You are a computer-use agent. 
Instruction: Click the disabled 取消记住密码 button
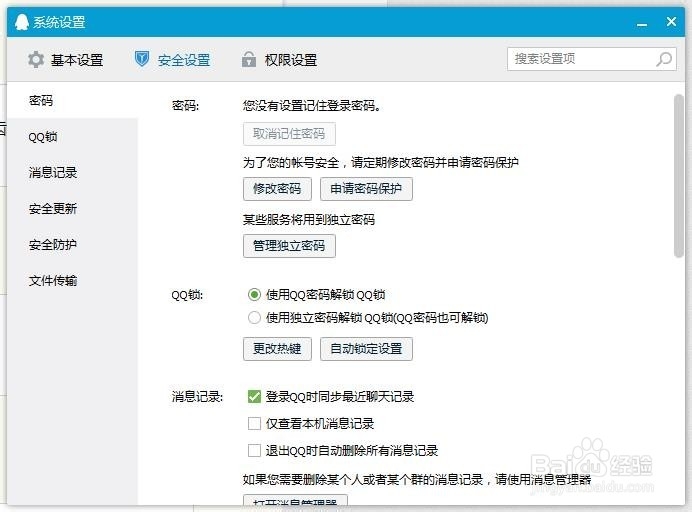click(289, 134)
